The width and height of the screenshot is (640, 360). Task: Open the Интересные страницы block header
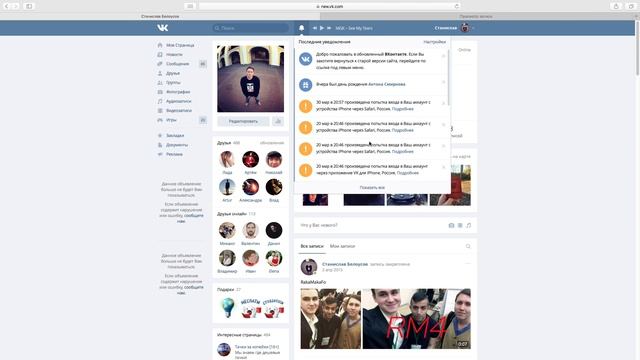(x=244, y=335)
